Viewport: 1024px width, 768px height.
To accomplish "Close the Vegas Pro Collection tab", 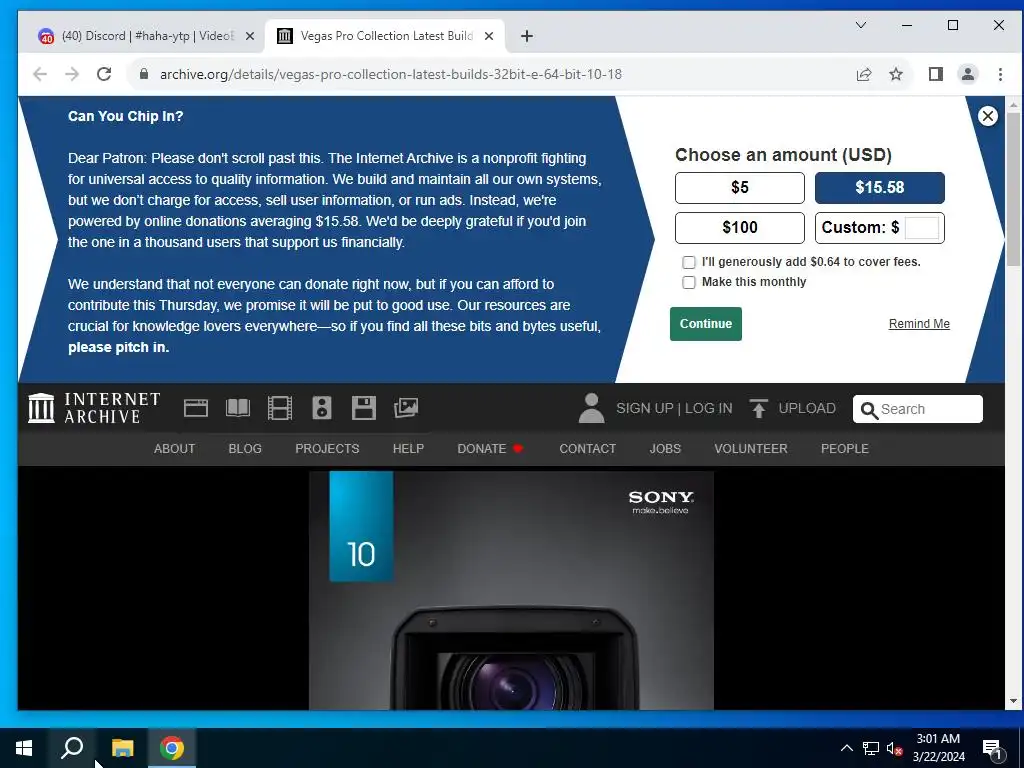I will click(x=488, y=36).
